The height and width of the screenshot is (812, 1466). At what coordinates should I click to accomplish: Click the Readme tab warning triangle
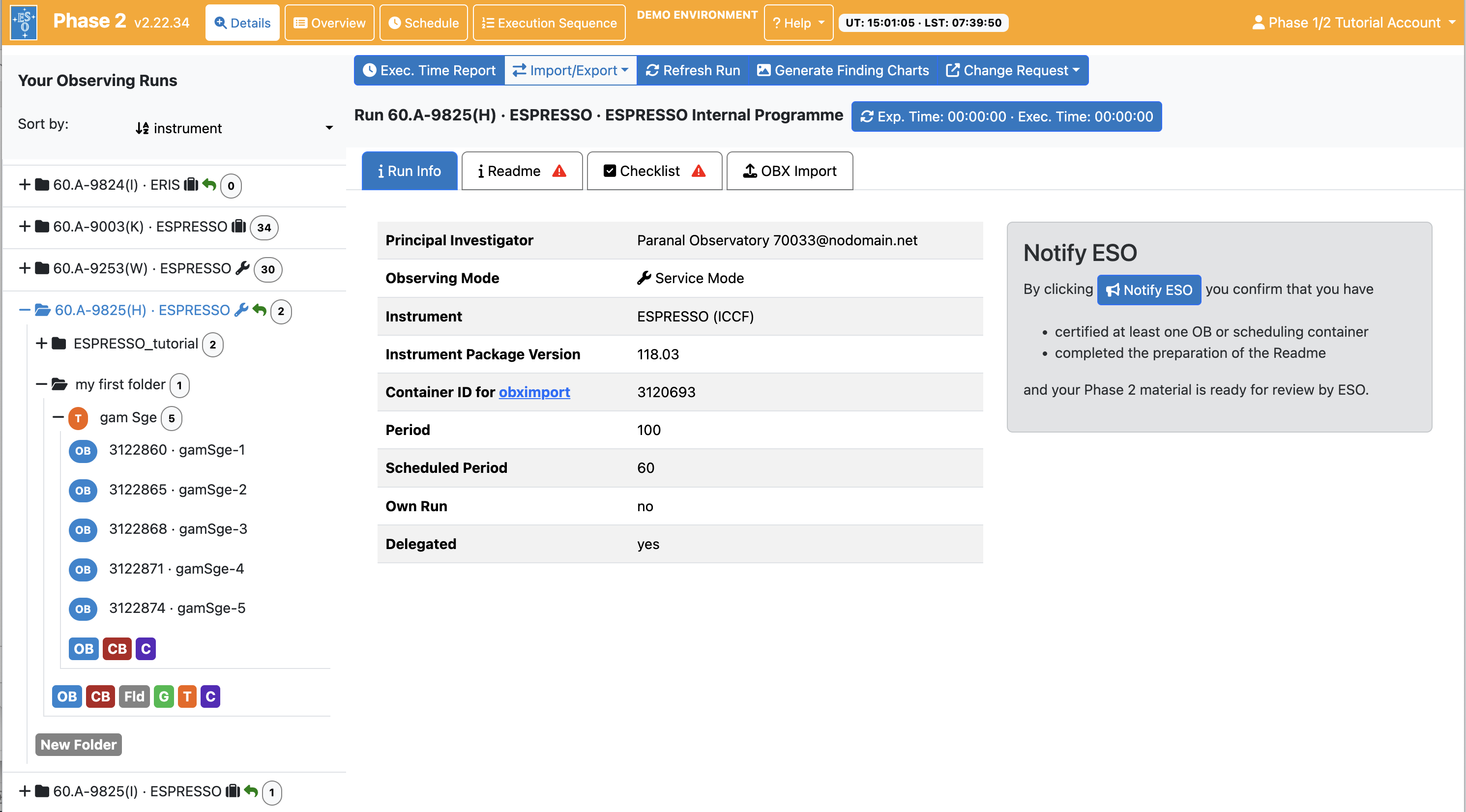click(x=559, y=171)
